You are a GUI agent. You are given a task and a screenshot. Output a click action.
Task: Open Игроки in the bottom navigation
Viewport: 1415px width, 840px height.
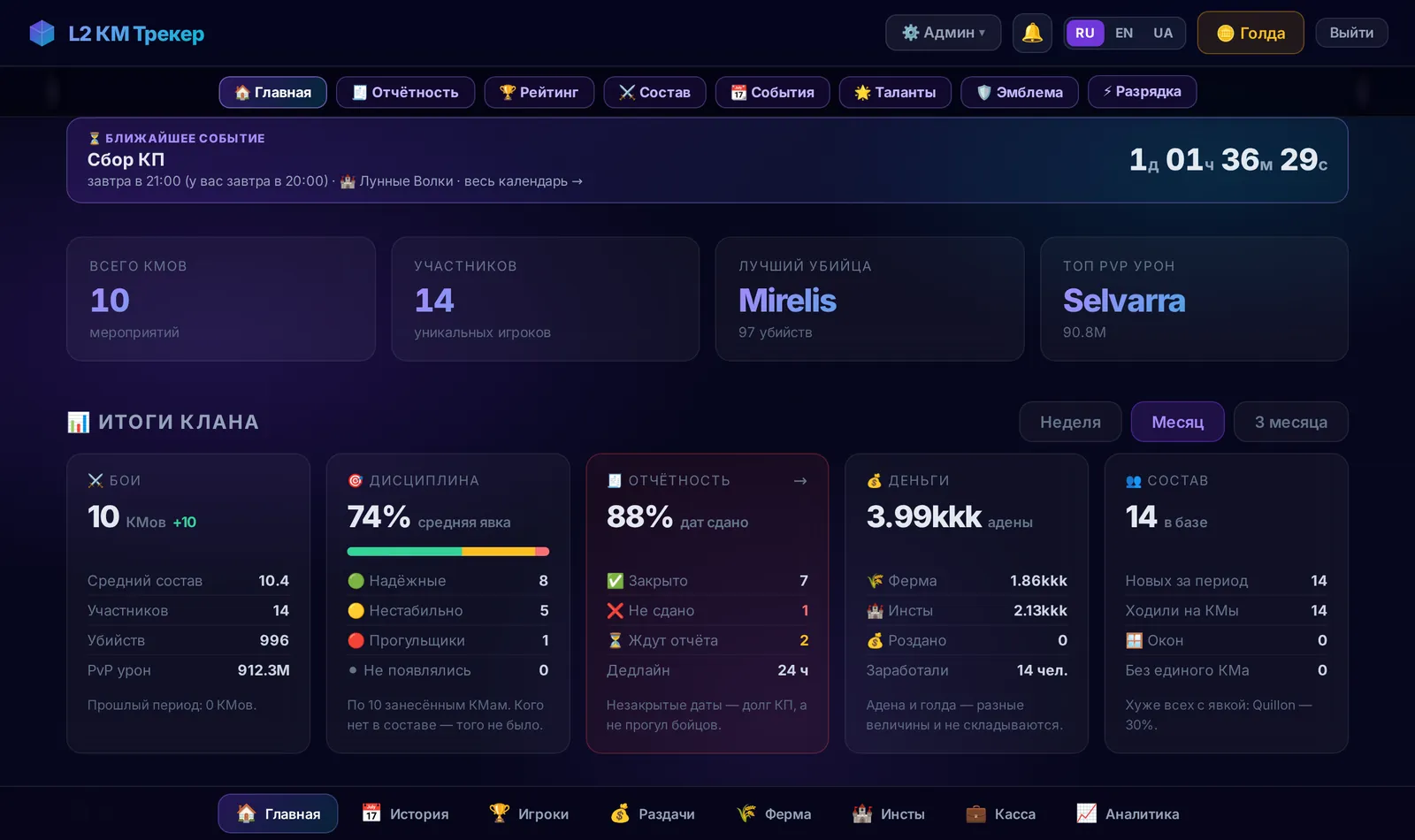tap(529, 814)
